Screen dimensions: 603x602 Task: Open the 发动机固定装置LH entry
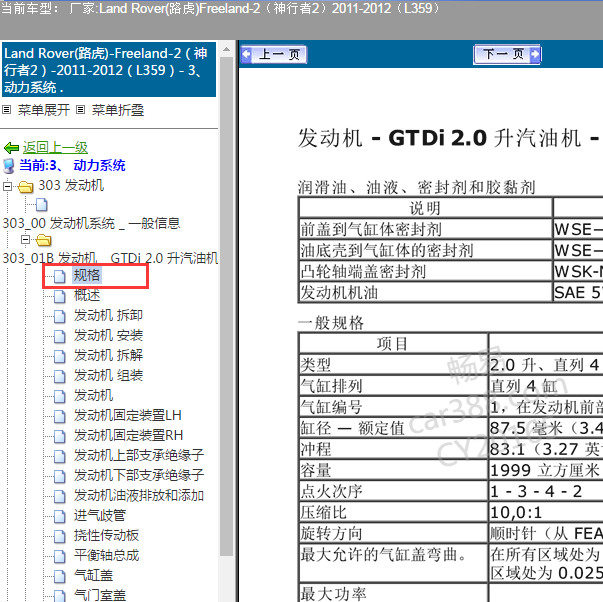[x=128, y=415]
